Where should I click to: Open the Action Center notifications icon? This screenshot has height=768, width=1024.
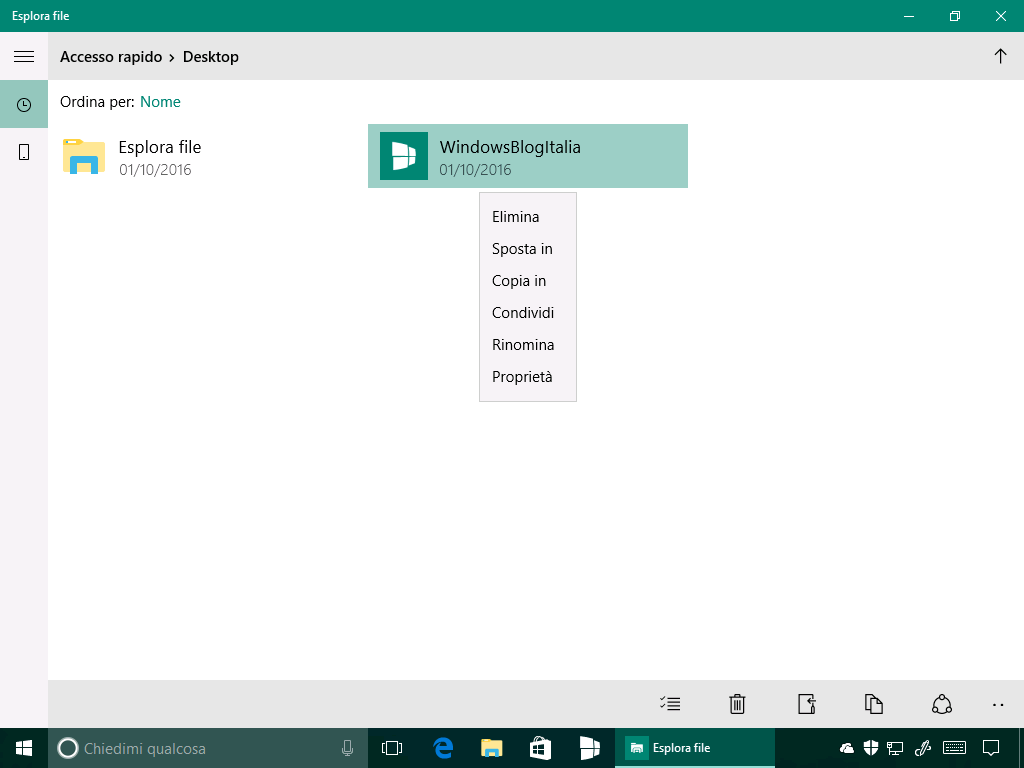(x=991, y=748)
